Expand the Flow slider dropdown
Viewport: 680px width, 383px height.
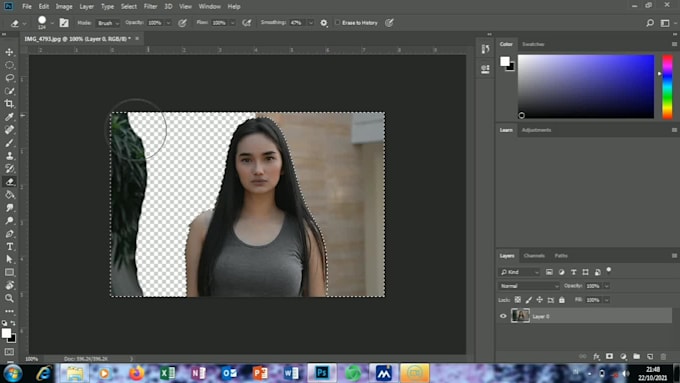click(232, 23)
